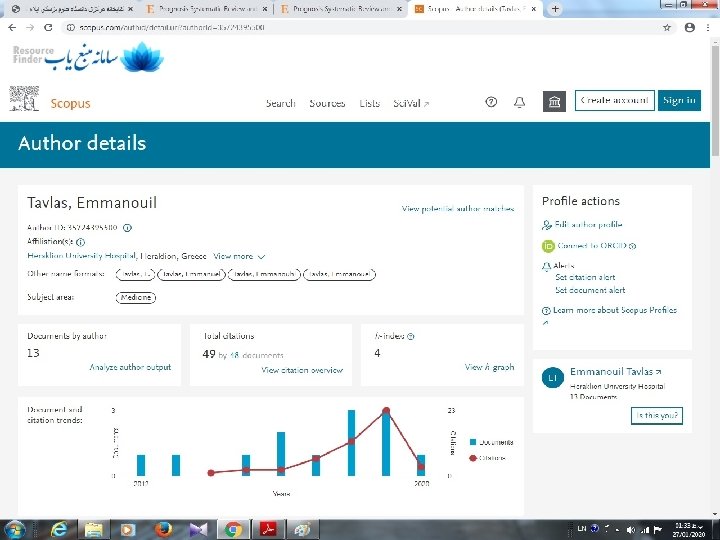Open the Lists menu item
This screenshot has height=540, width=720.
[x=369, y=103]
